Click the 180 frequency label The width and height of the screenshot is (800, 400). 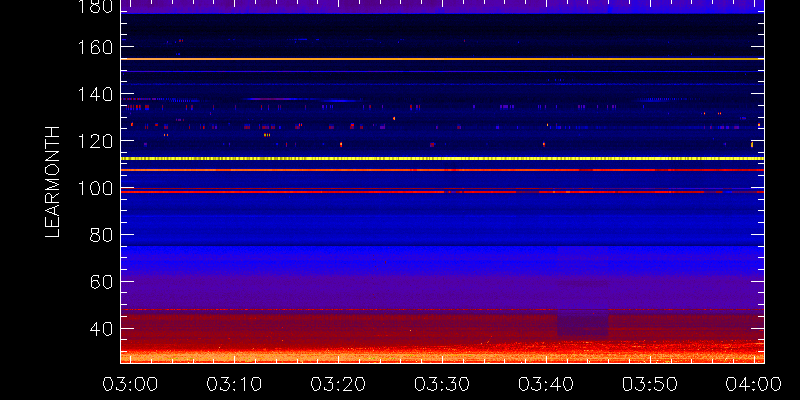coord(95,6)
